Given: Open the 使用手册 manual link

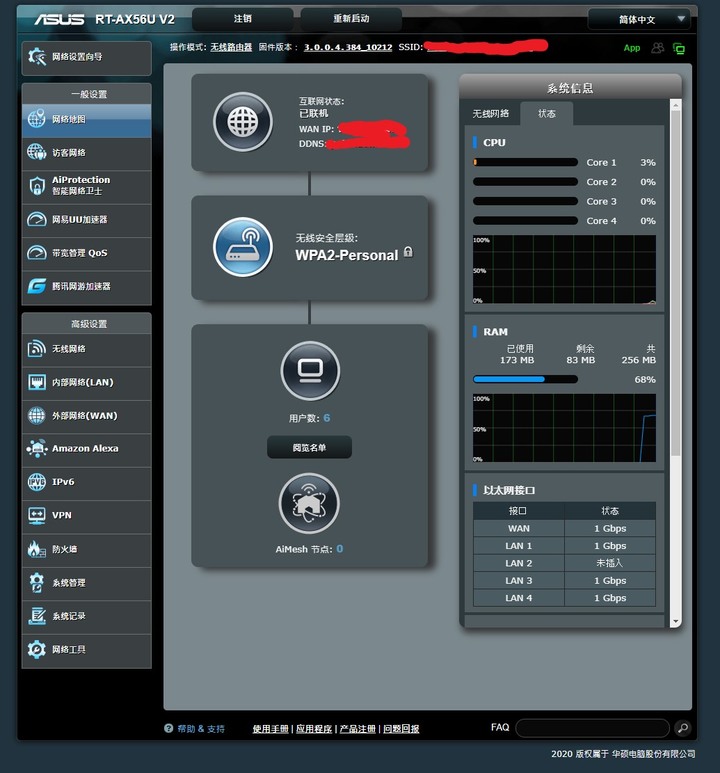Looking at the screenshot, I should [270, 729].
